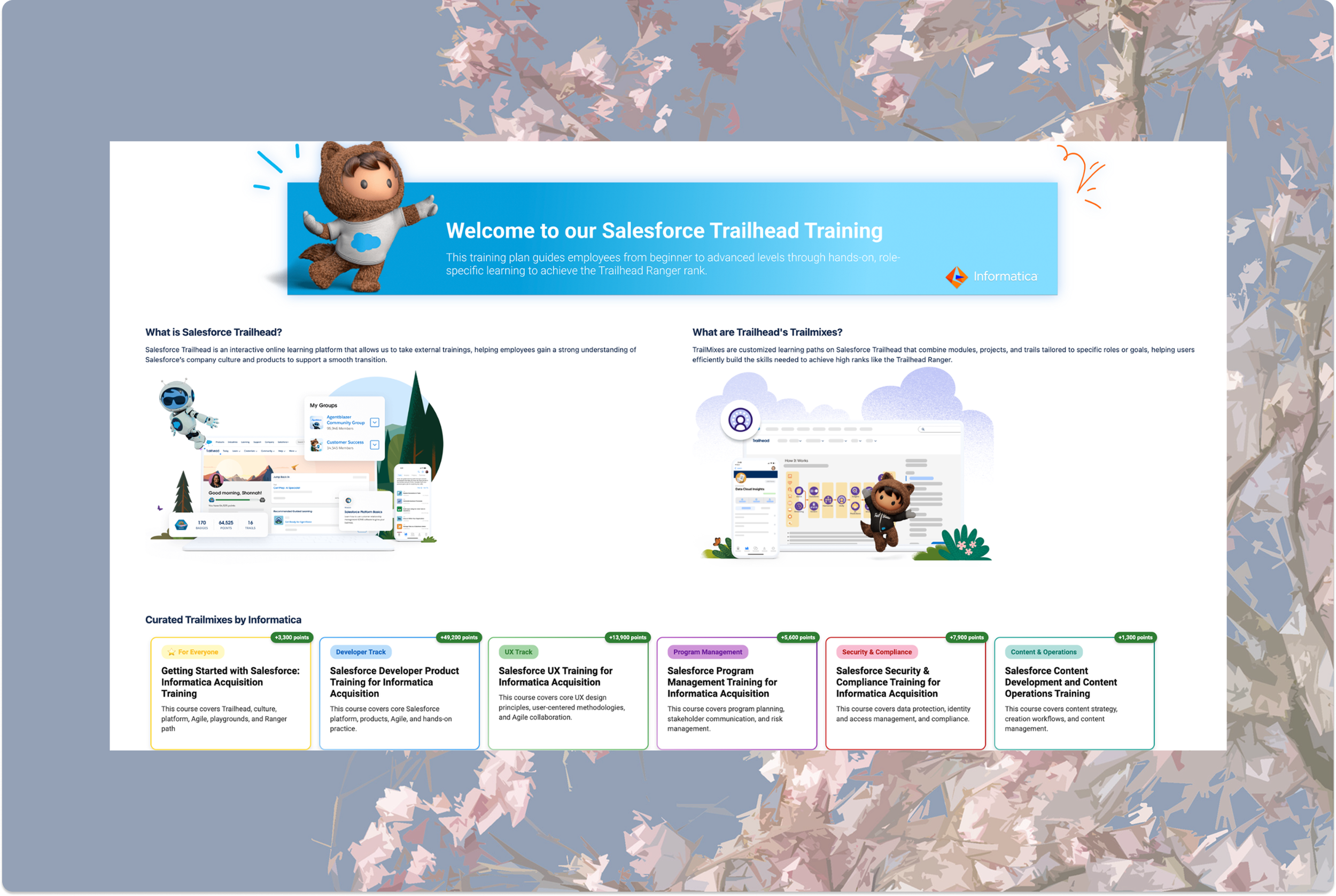This screenshot has height=896, width=1336.
Task: Click the Content & Operations tag
Action: click(x=1044, y=652)
